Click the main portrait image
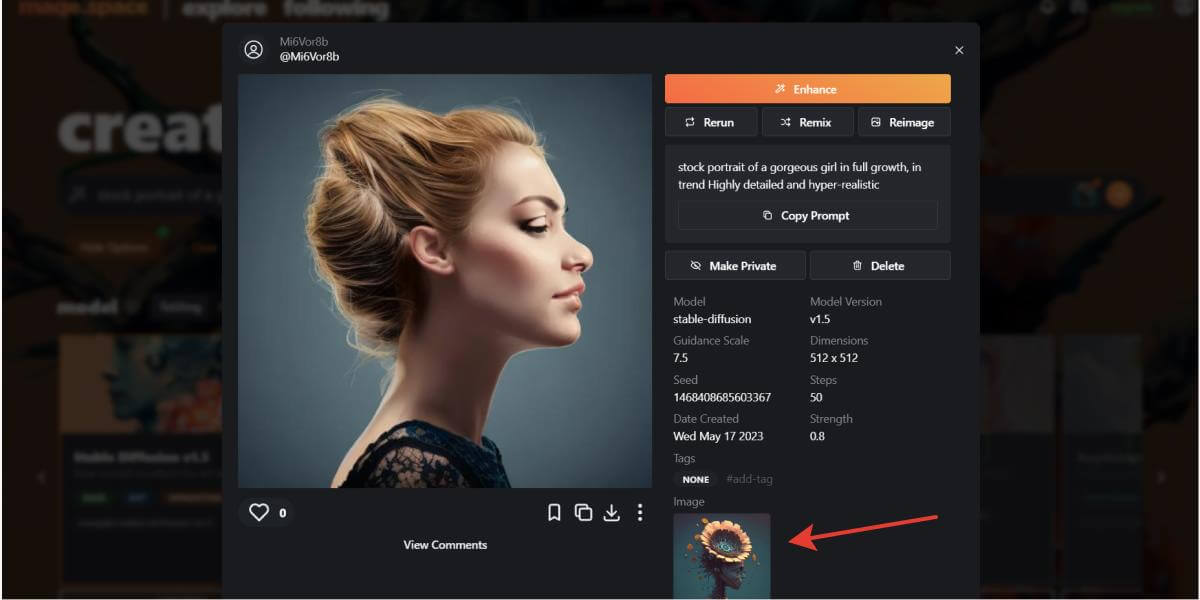 click(445, 281)
